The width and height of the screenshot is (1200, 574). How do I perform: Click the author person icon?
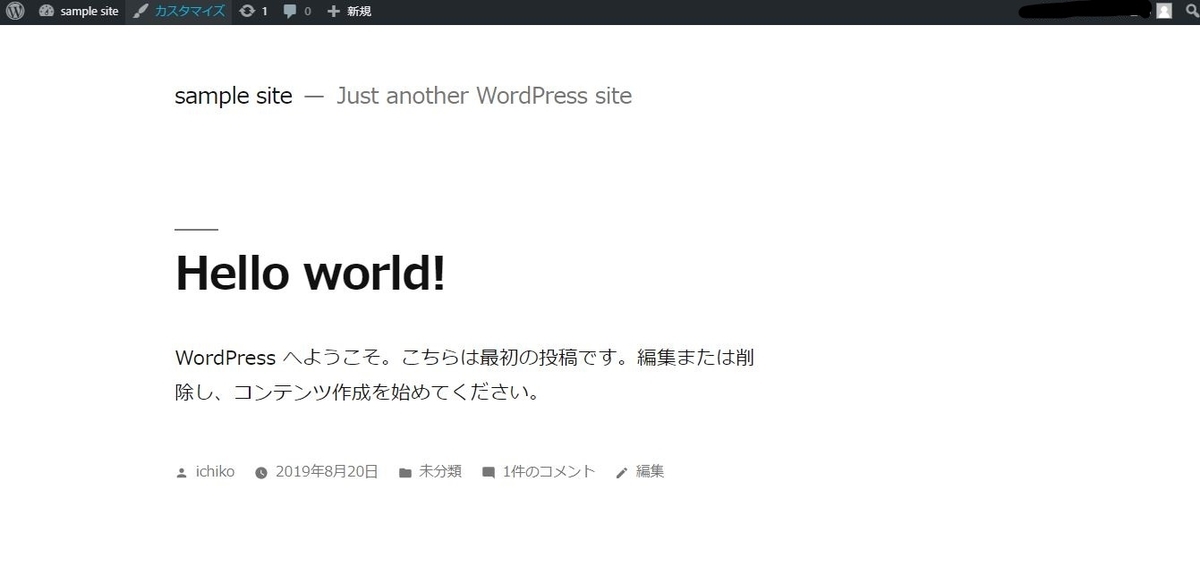181,473
